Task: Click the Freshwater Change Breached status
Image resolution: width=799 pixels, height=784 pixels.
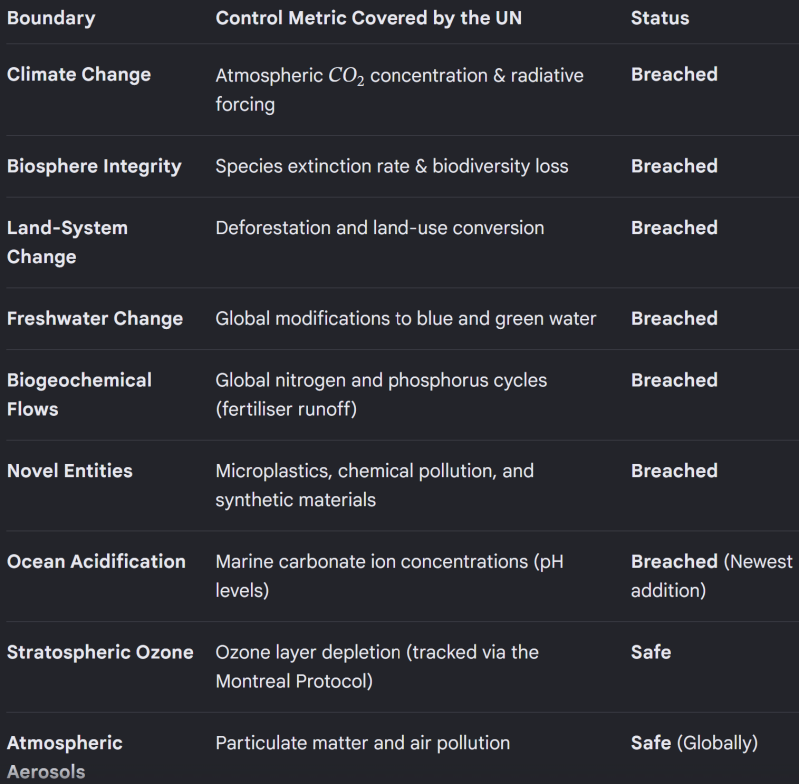Action: coord(674,318)
